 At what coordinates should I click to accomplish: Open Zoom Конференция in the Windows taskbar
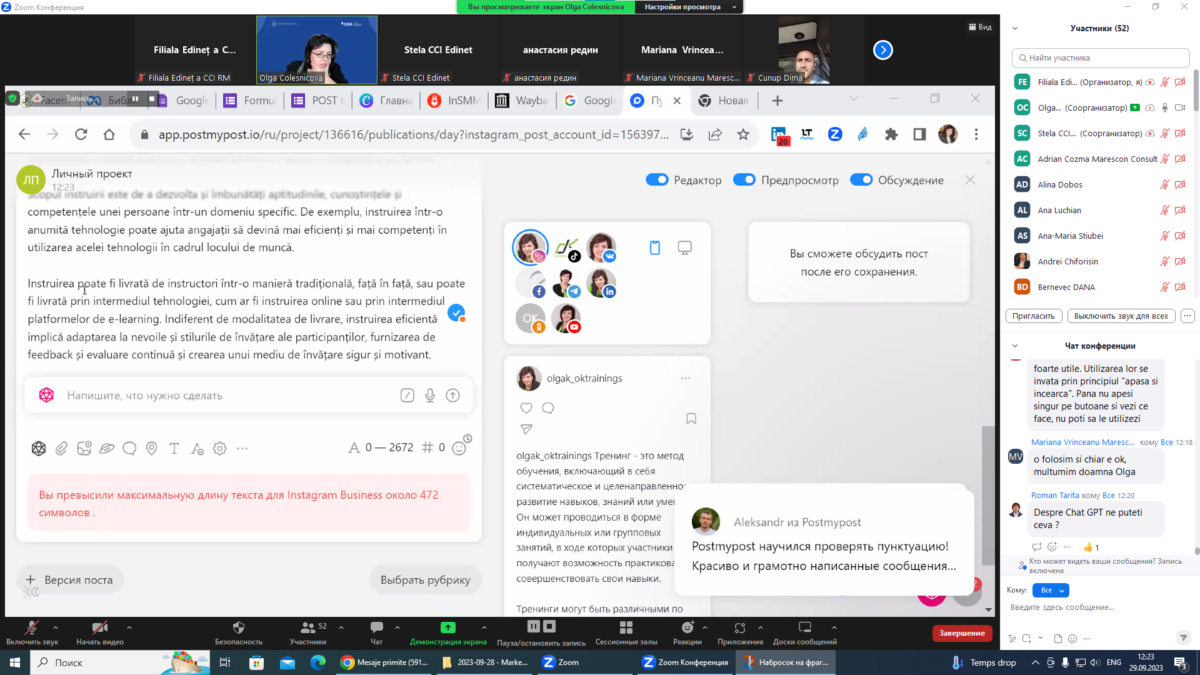[x=686, y=662]
